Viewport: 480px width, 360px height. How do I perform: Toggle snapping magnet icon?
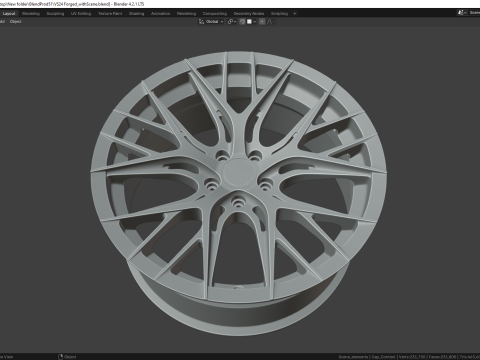(242, 22)
